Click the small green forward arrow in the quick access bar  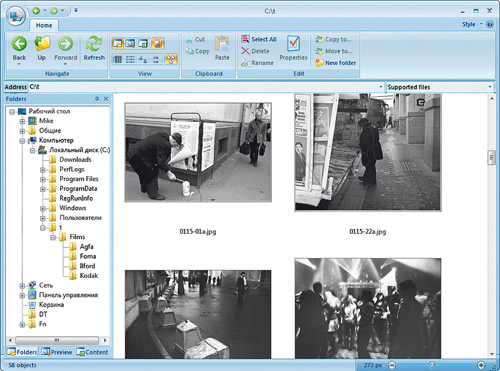53,11
